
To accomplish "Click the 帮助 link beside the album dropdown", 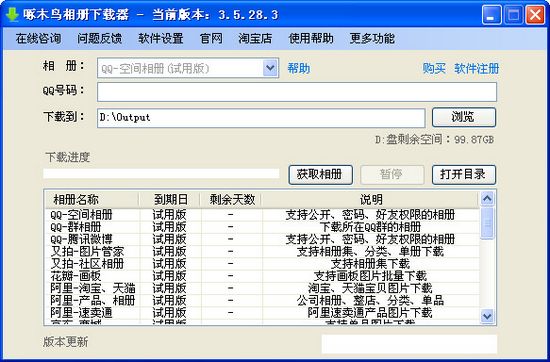I will [299, 68].
